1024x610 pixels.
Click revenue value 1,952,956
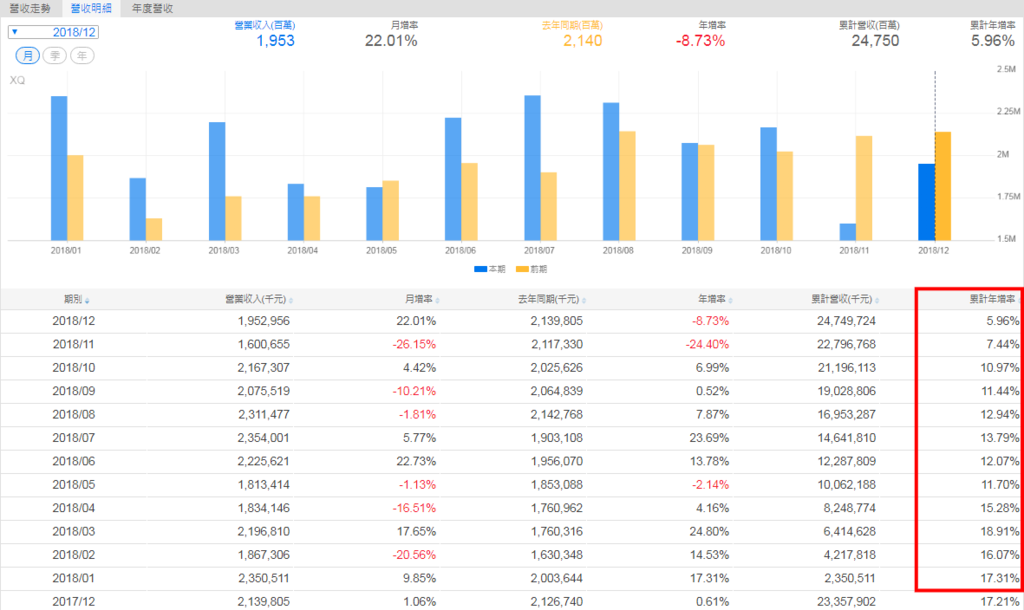[x=264, y=321]
